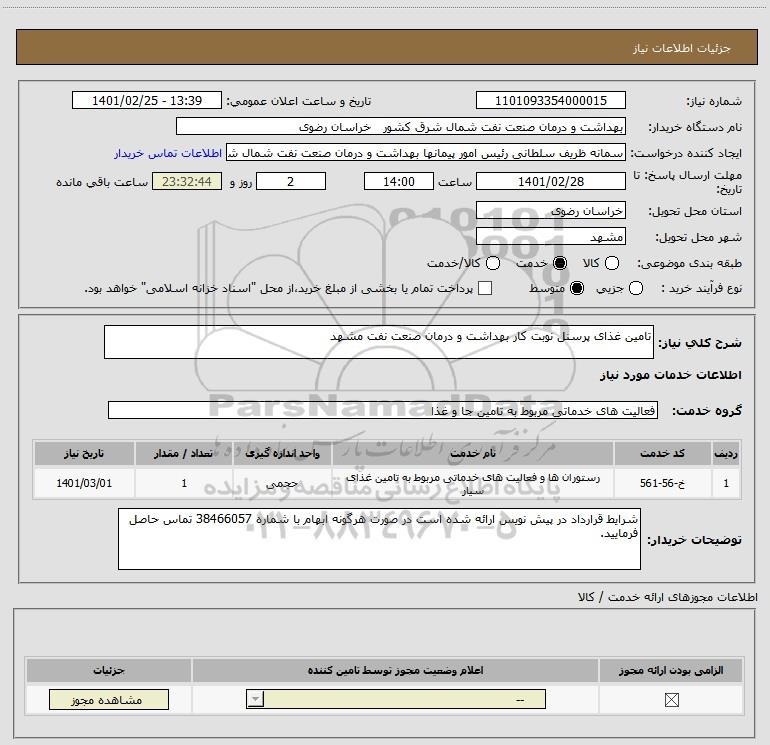
Task: Click the deadline date field 1401/02/28
Action: pos(550,181)
